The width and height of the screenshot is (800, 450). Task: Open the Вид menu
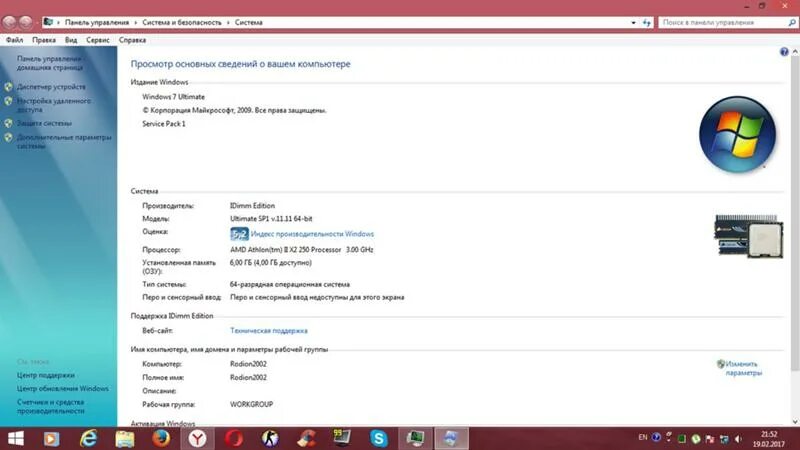71,40
